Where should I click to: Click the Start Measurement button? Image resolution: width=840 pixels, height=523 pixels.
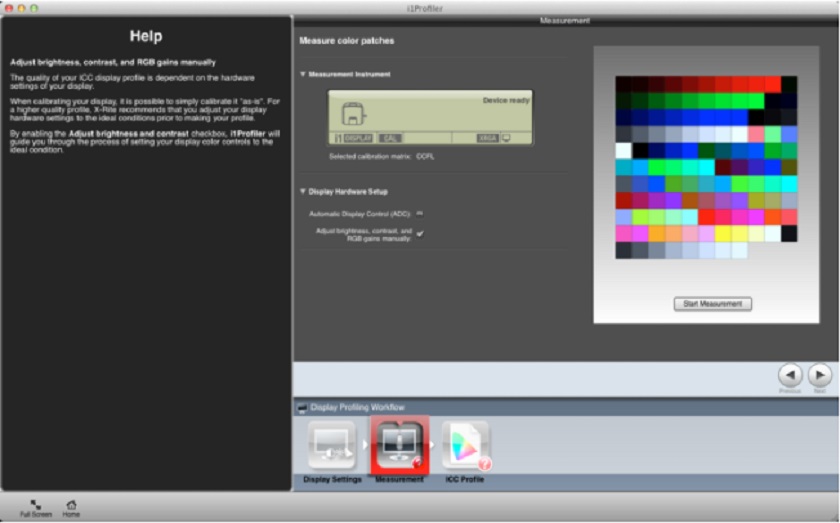[712, 304]
